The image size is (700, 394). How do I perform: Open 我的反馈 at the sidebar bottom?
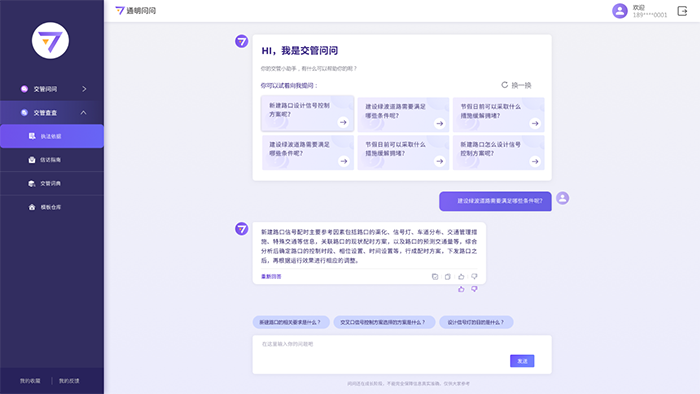(x=69, y=381)
